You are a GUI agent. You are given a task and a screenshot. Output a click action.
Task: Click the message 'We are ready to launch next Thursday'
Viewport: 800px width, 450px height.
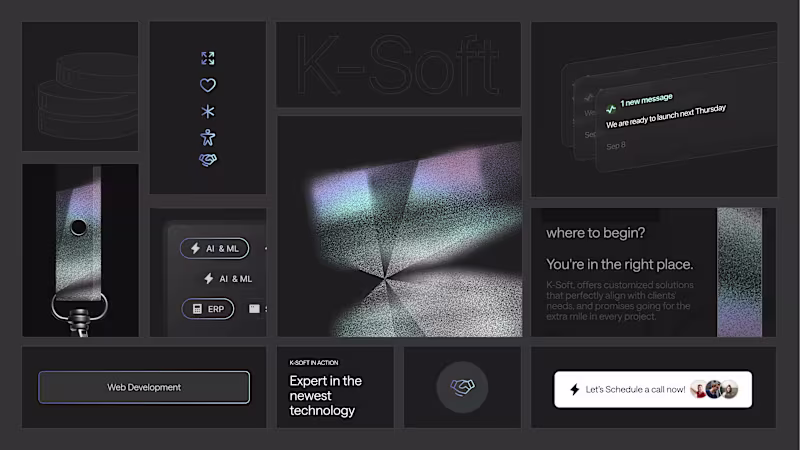666,116
